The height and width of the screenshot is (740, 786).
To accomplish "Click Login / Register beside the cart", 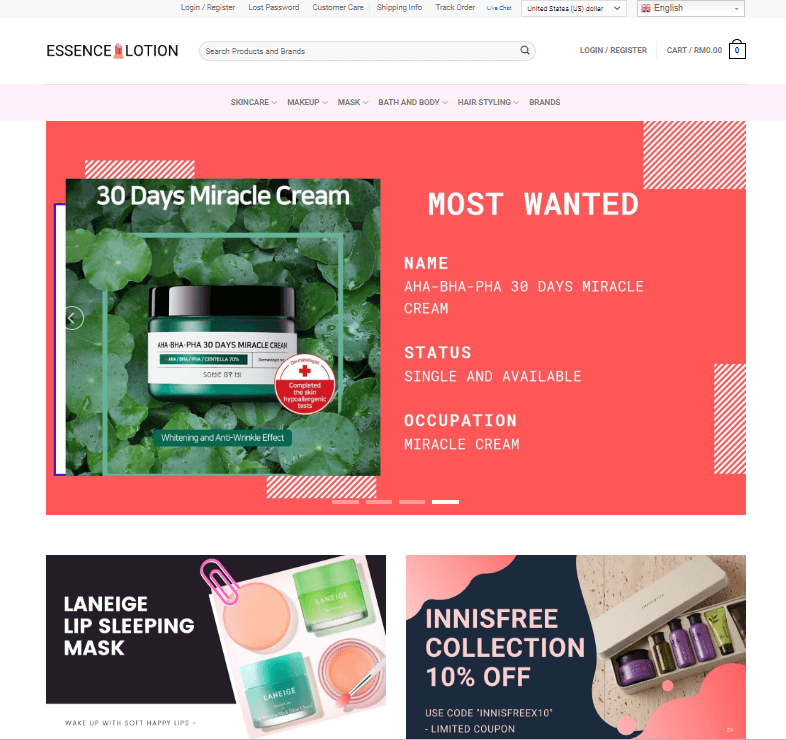I will pos(613,50).
